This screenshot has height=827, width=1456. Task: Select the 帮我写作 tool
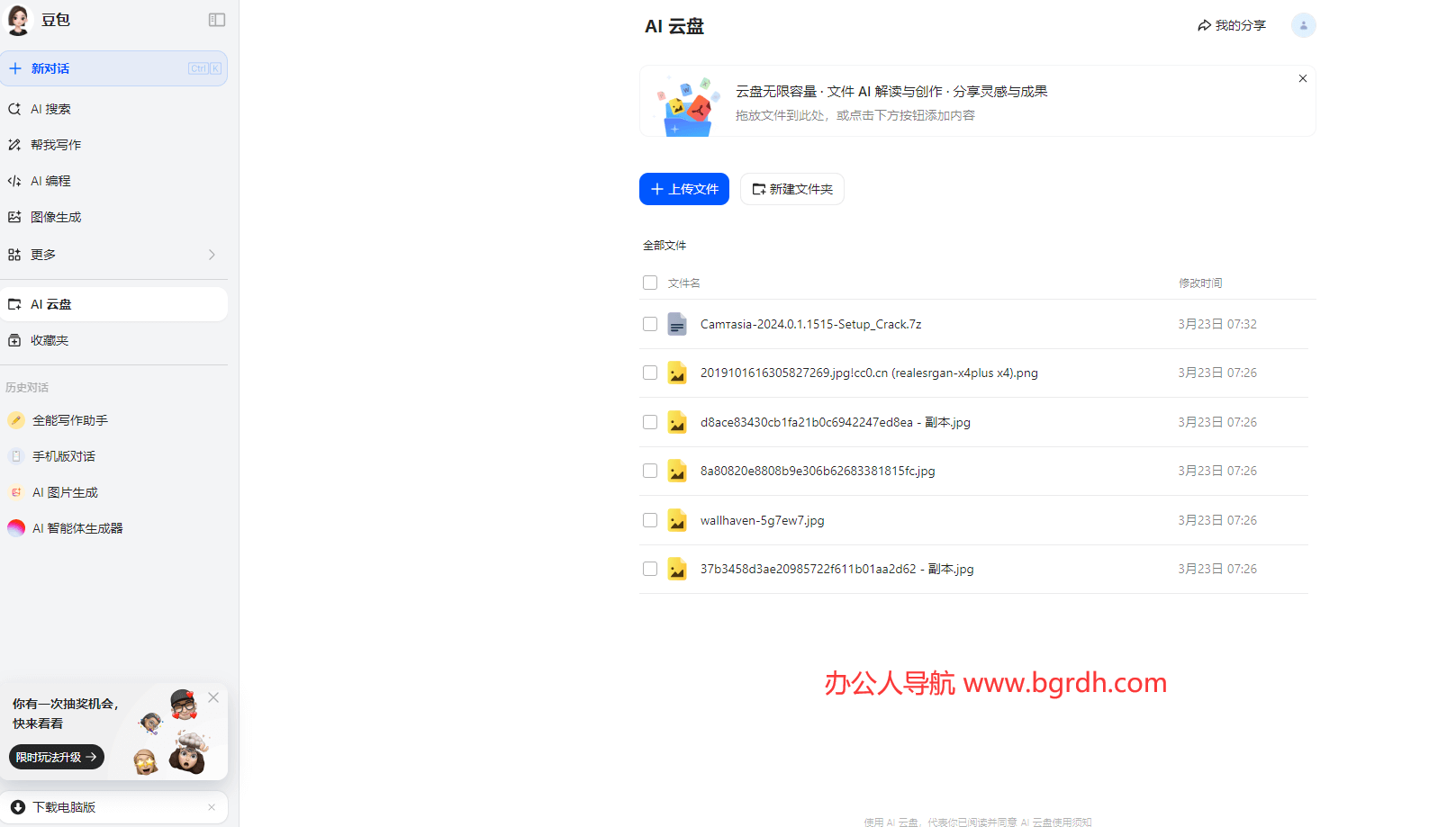(x=54, y=144)
